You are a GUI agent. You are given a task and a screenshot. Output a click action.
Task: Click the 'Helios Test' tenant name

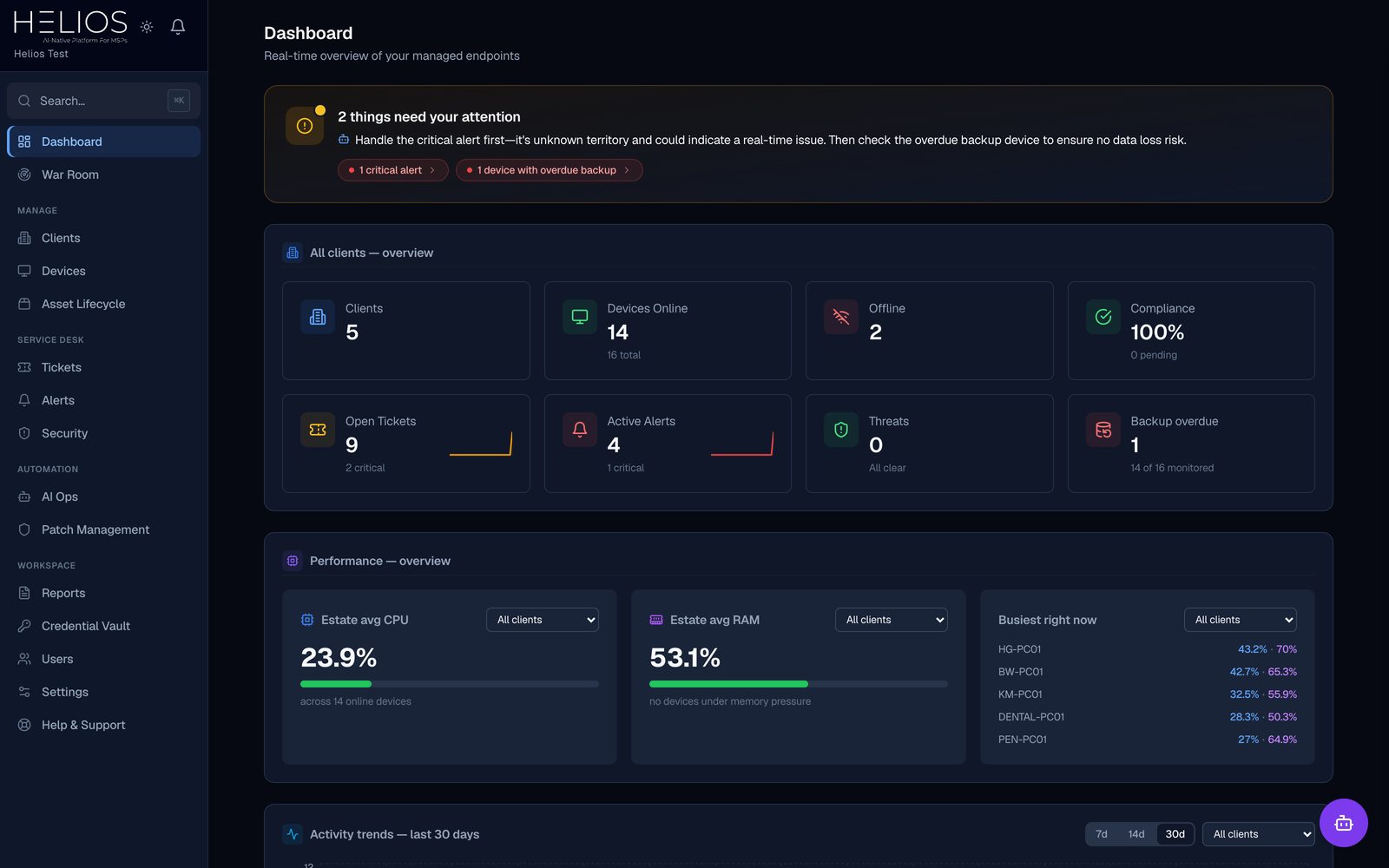click(x=41, y=54)
